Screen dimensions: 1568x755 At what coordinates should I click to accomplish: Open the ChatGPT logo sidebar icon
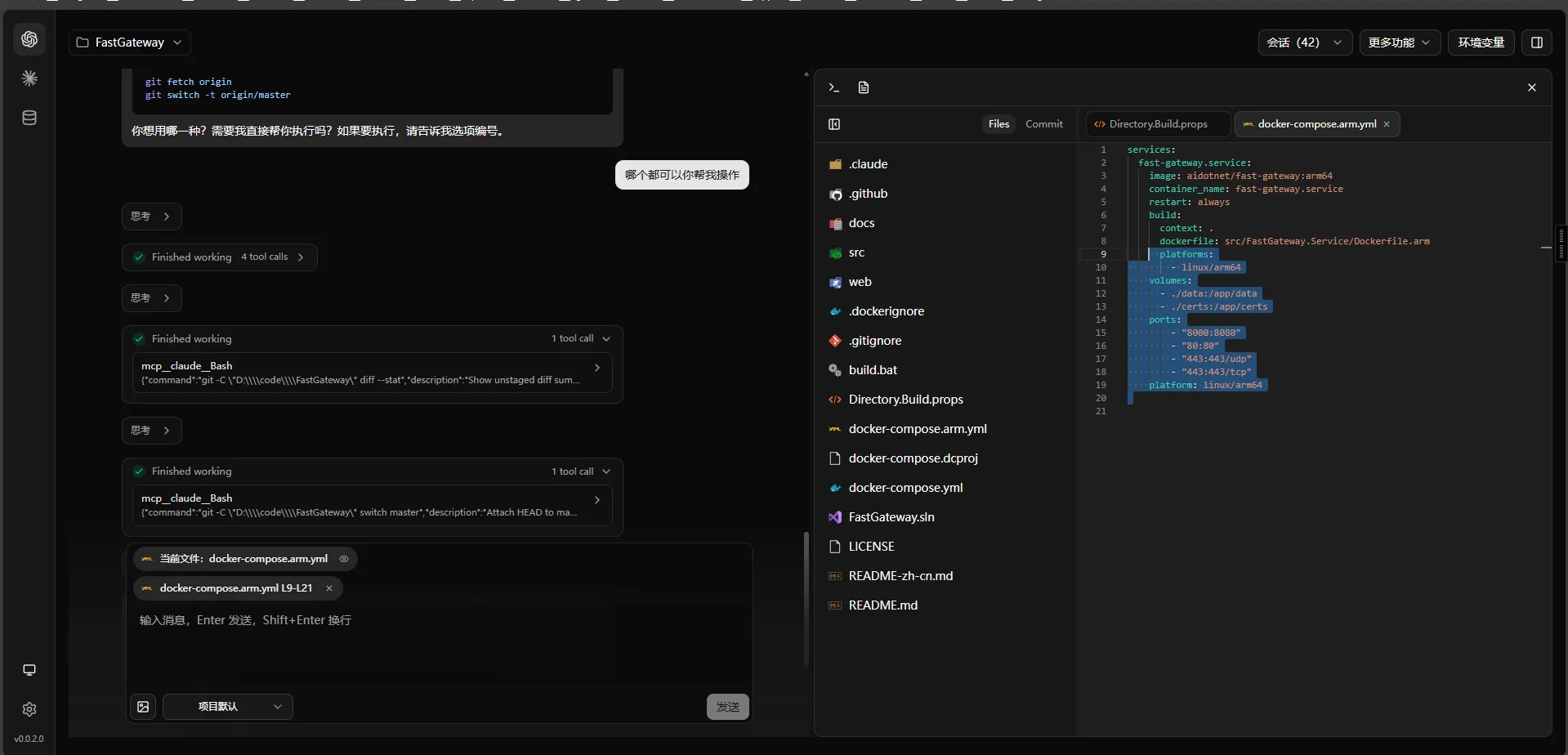[x=29, y=39]
